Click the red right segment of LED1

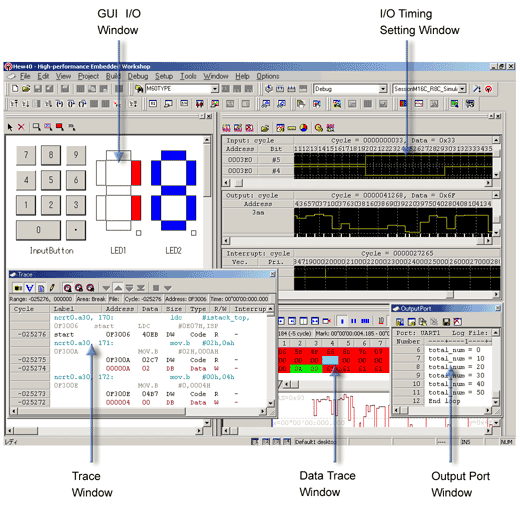point(136,173)
